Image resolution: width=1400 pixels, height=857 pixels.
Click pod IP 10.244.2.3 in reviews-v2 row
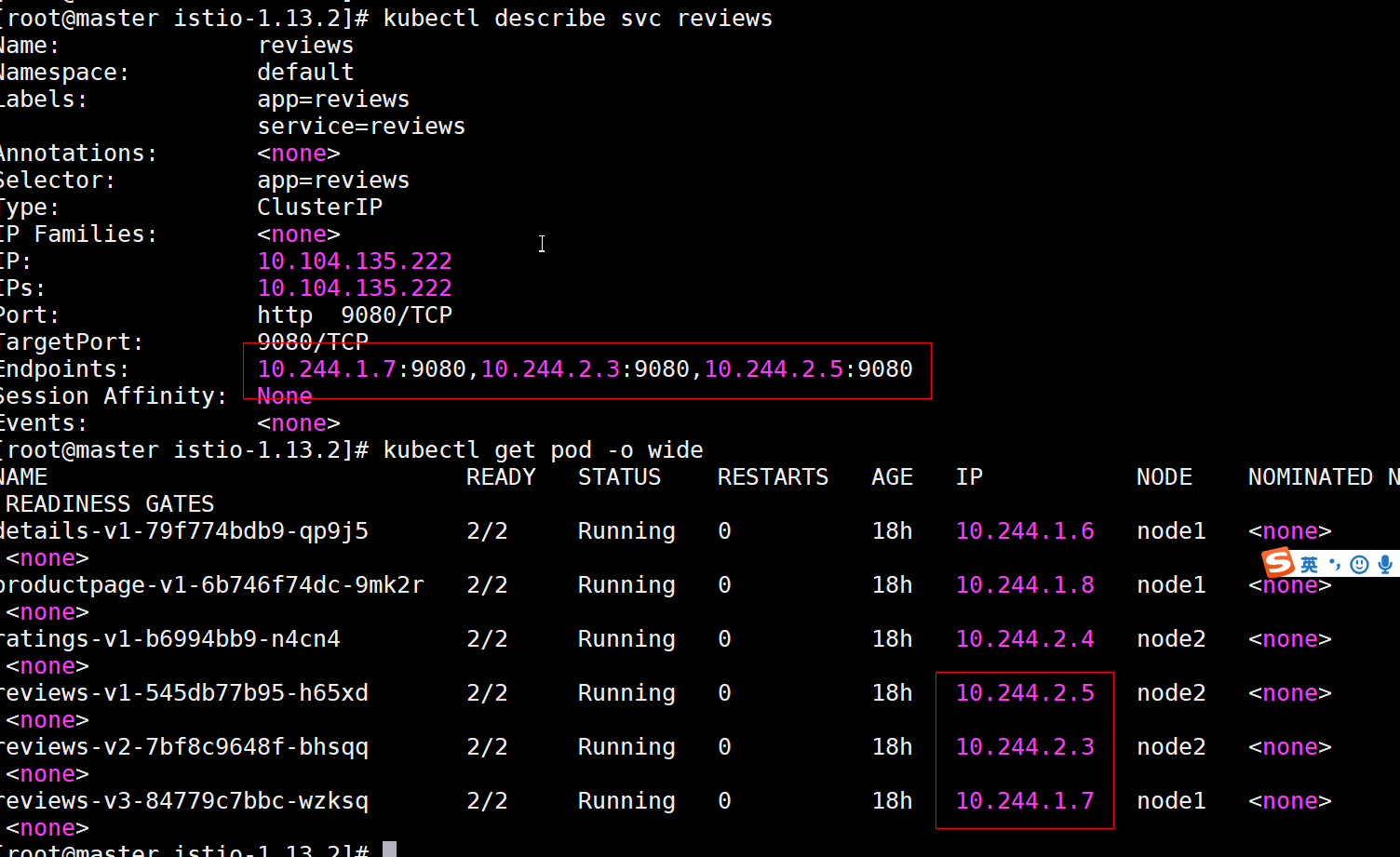pyautogui.click(x=1025, y=747)
